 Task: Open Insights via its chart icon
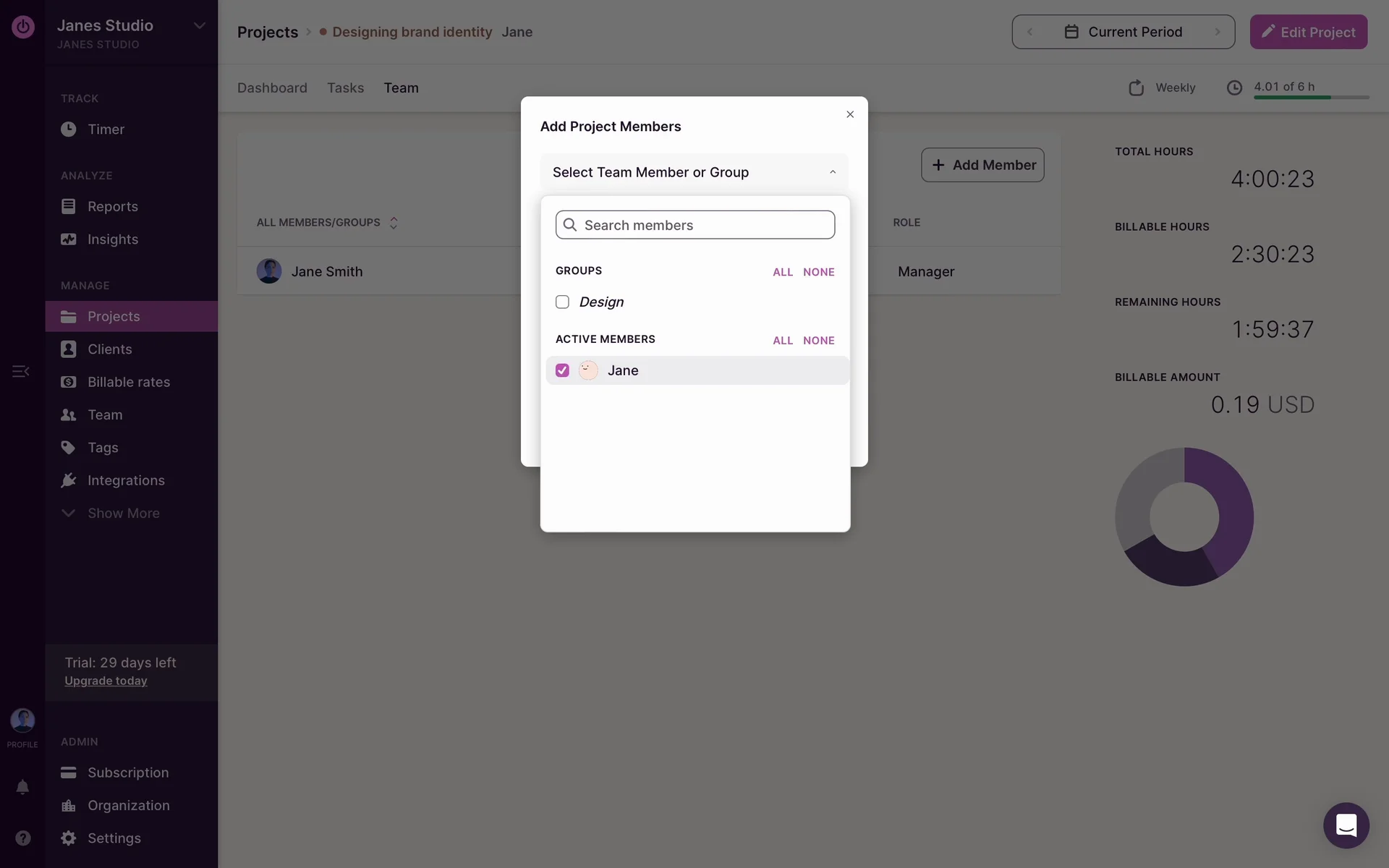(x=69, y=239)
